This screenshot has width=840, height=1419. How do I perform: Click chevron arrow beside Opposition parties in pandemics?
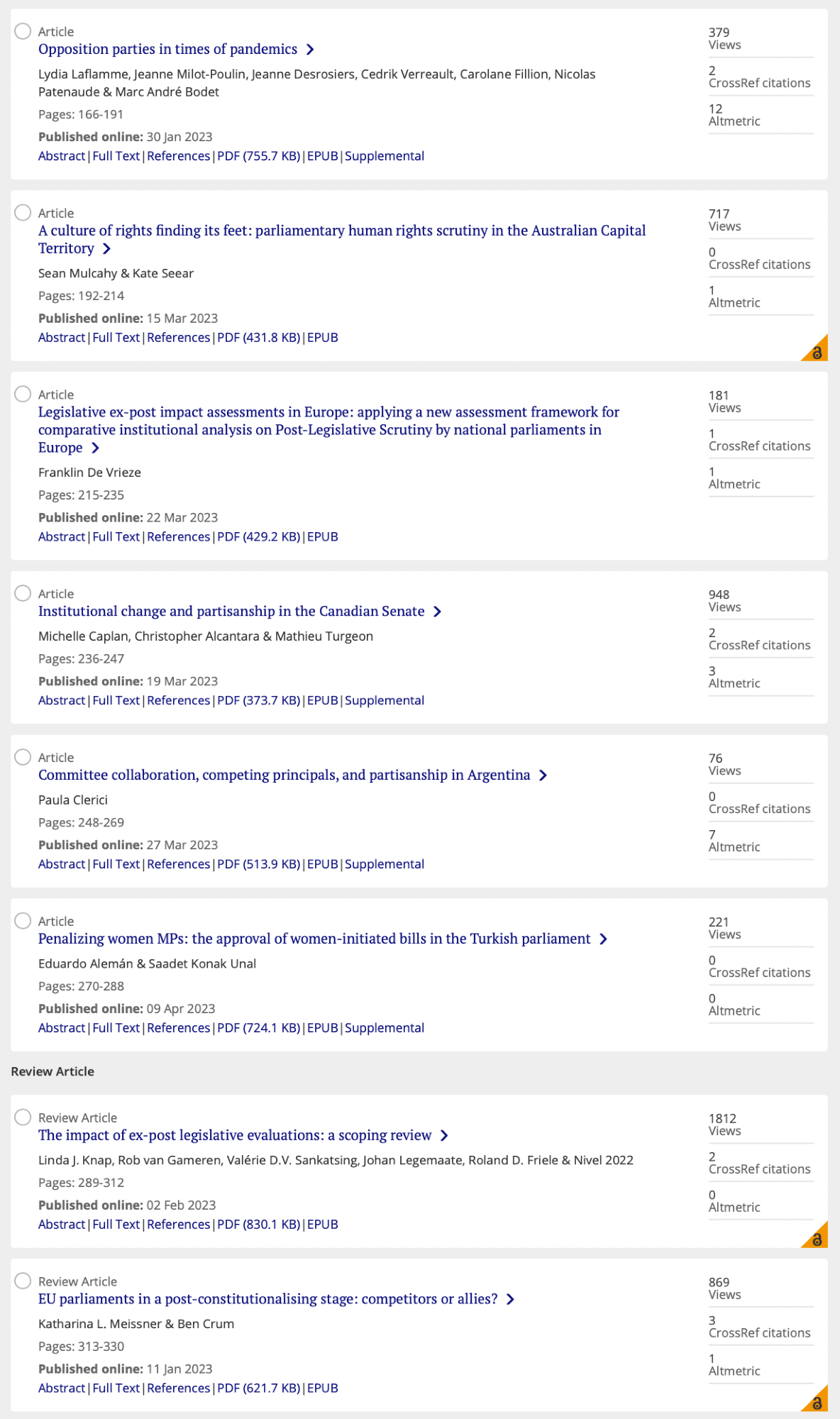tap(310, 50)
